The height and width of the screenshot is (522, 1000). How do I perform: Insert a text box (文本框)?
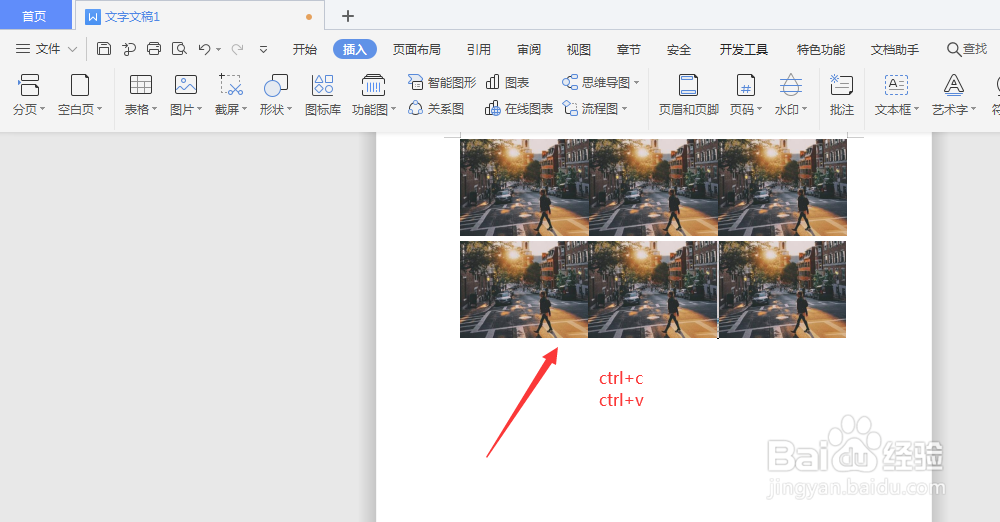pyautogui.click(x=897, y=94)
